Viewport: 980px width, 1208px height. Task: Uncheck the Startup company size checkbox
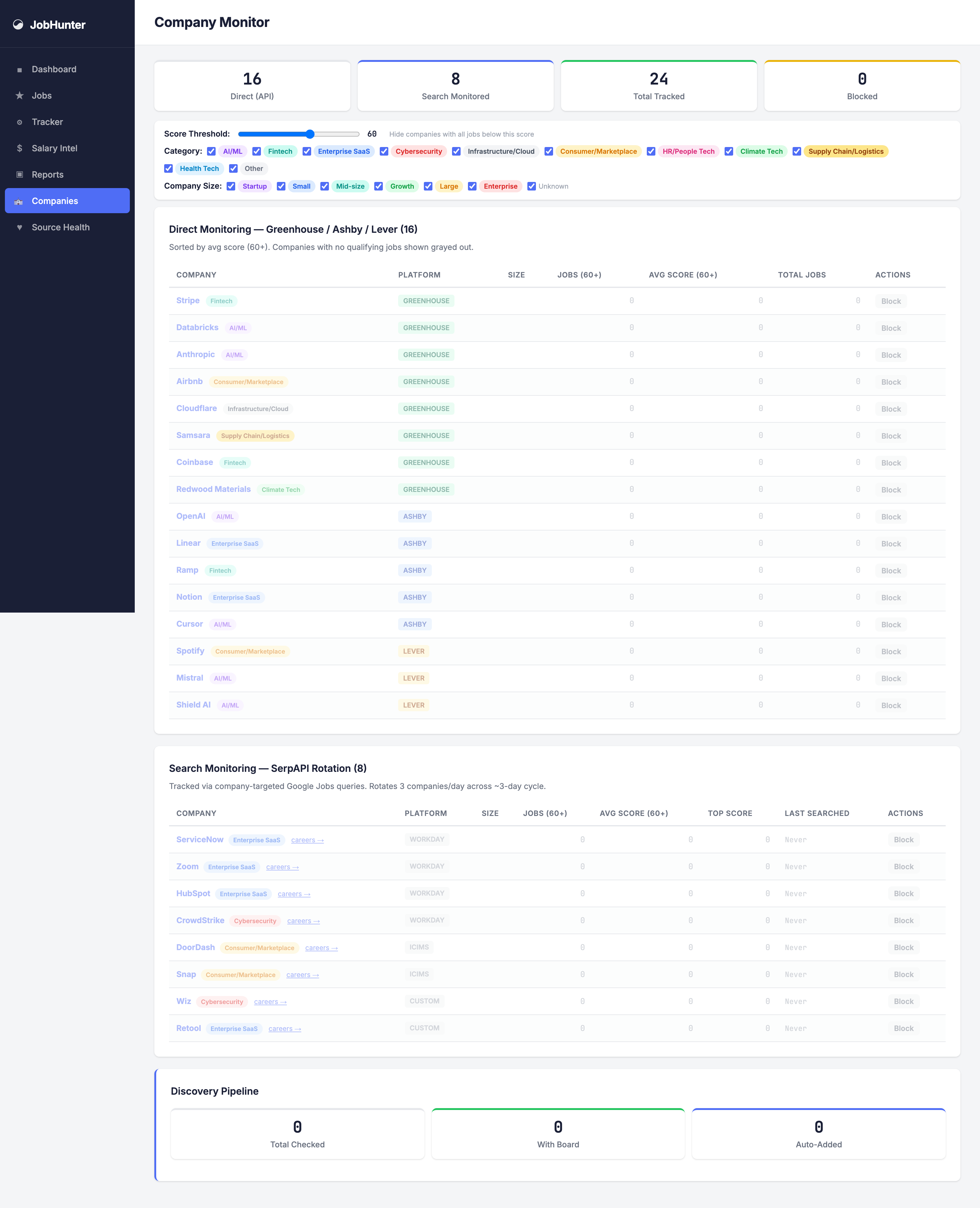231,186
